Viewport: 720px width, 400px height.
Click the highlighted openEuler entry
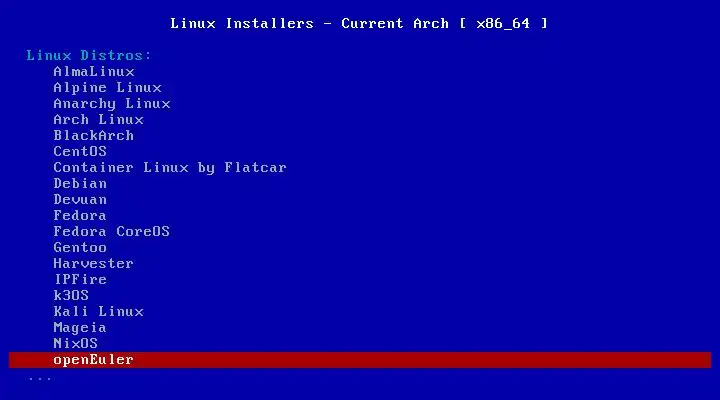coord(360,360)
